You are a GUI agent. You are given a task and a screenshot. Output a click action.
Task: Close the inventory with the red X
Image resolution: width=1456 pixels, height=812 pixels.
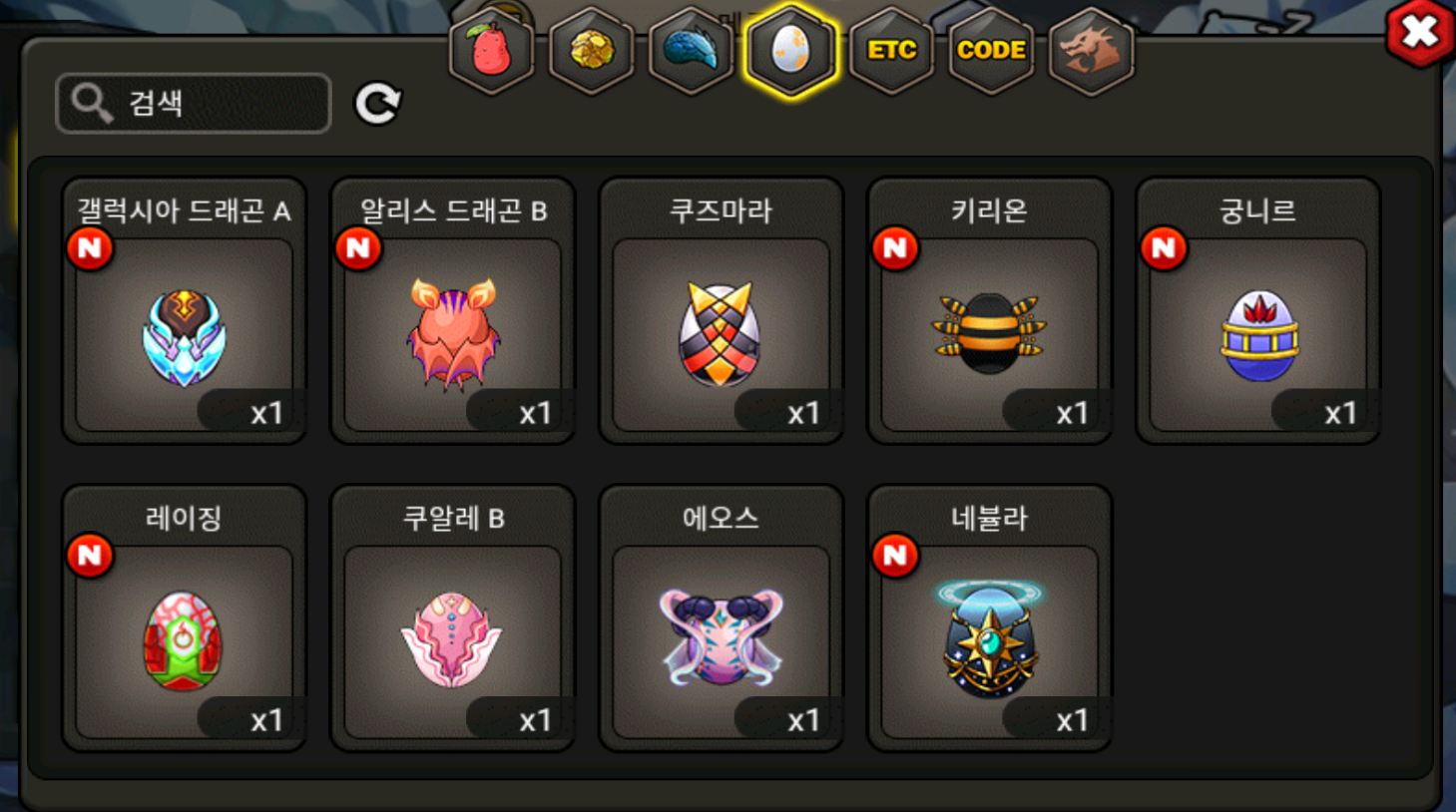coord(1419,33)
